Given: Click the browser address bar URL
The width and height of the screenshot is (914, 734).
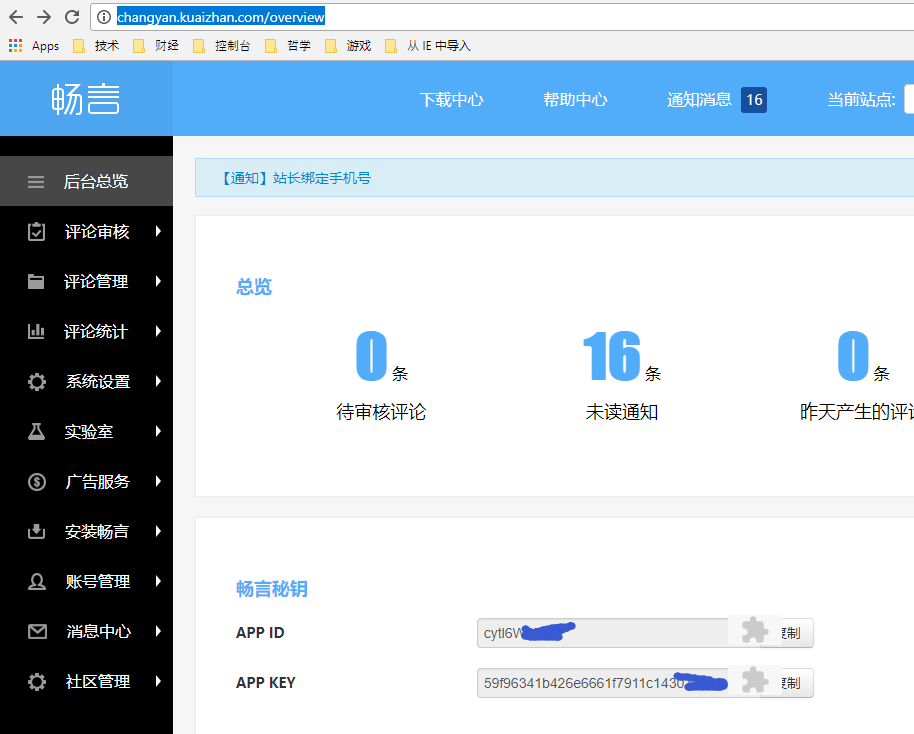Looking at the screenshot, I should coord(221,17).
